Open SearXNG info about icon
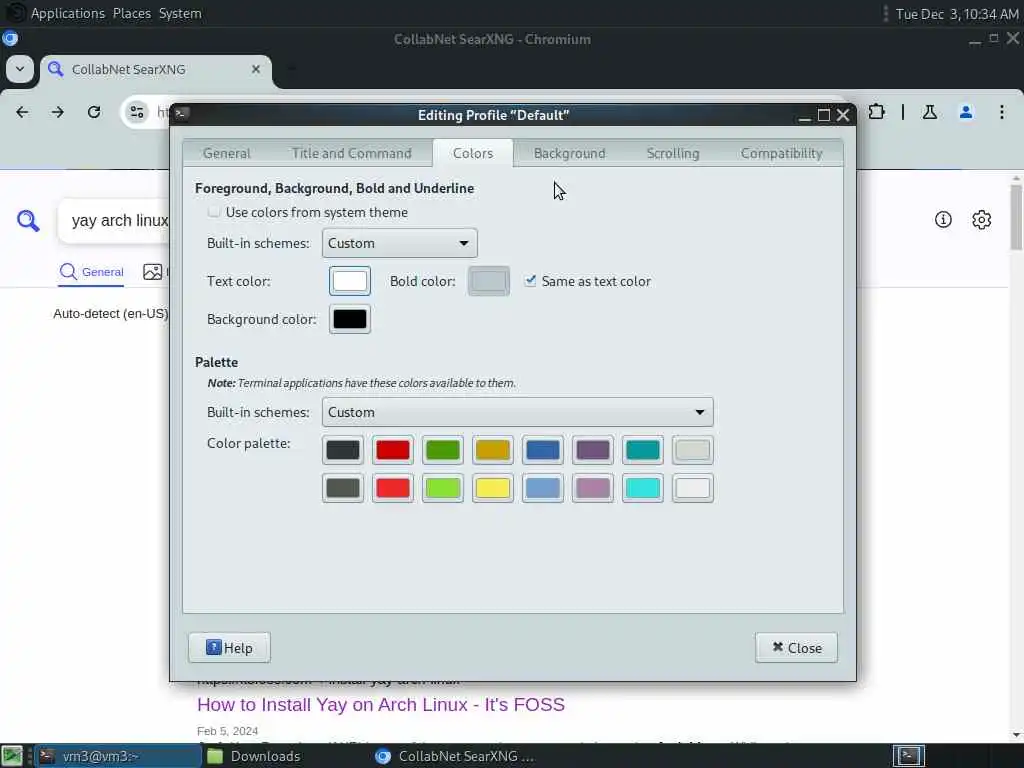The width and height of the screenshot is (1024, 768). 943,220
